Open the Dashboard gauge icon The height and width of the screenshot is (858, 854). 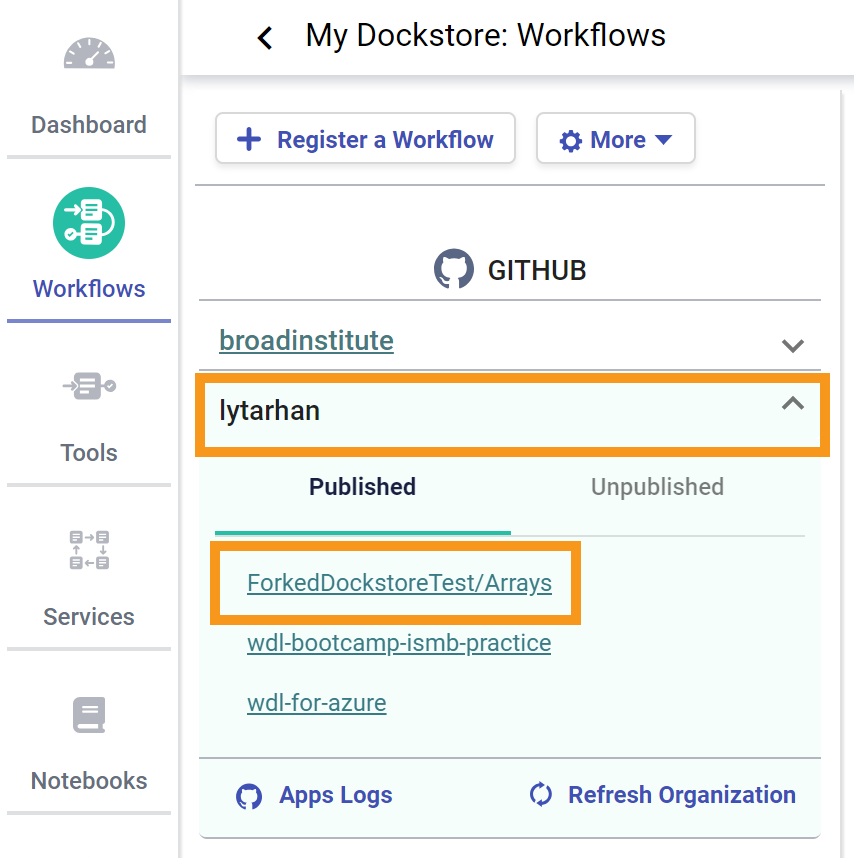click(89, 54)
